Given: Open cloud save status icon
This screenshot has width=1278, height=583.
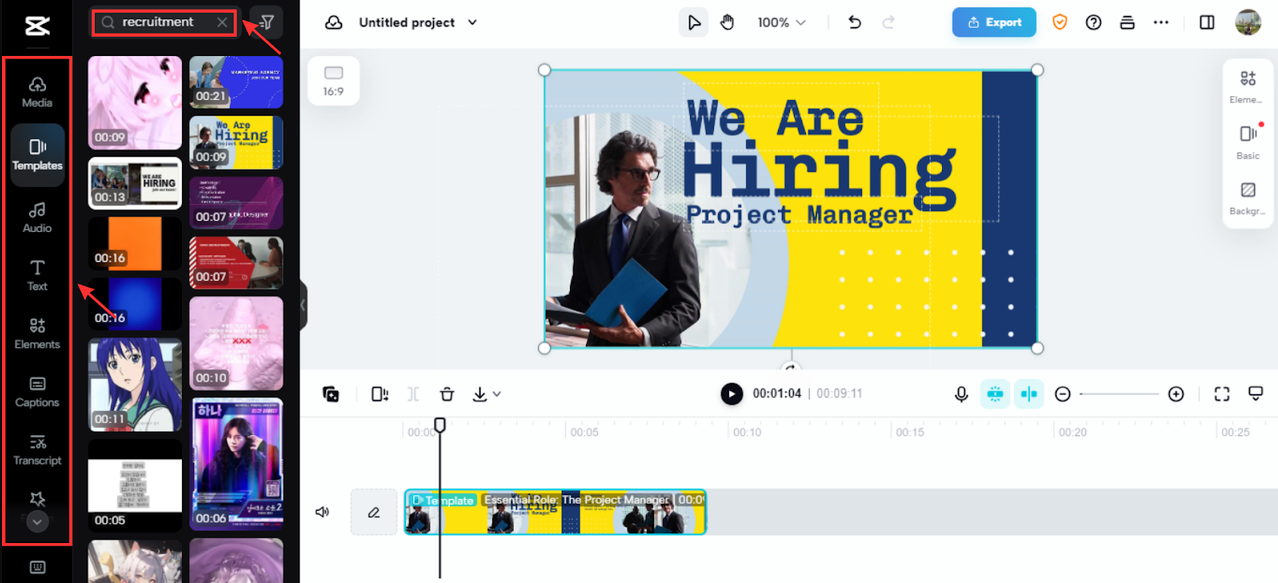Looking at the screenshot, I should pos(334,22).
